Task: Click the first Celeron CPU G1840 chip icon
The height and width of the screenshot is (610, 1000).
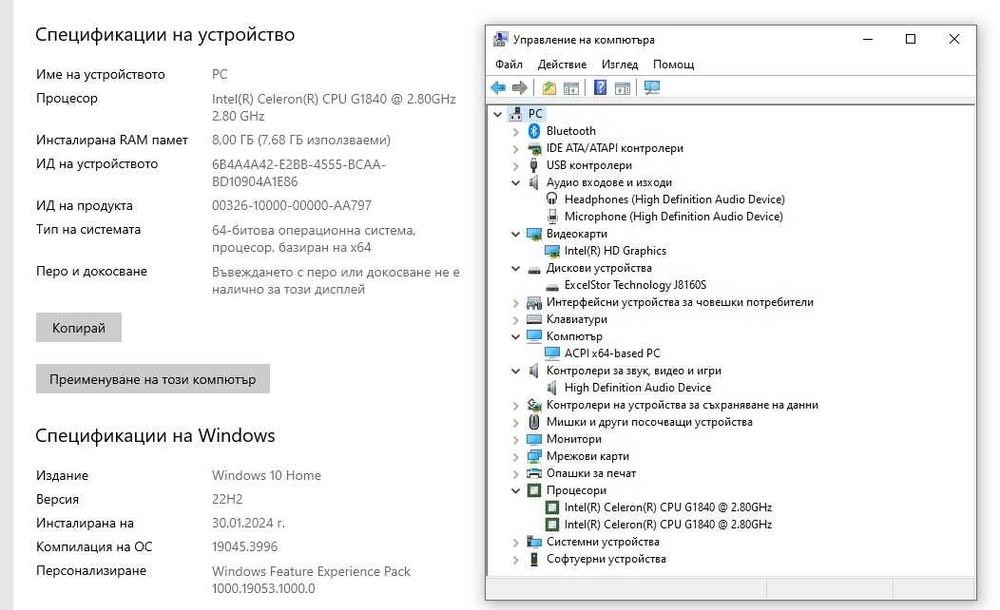Action: pyautogui.click(x=552, y=507)
